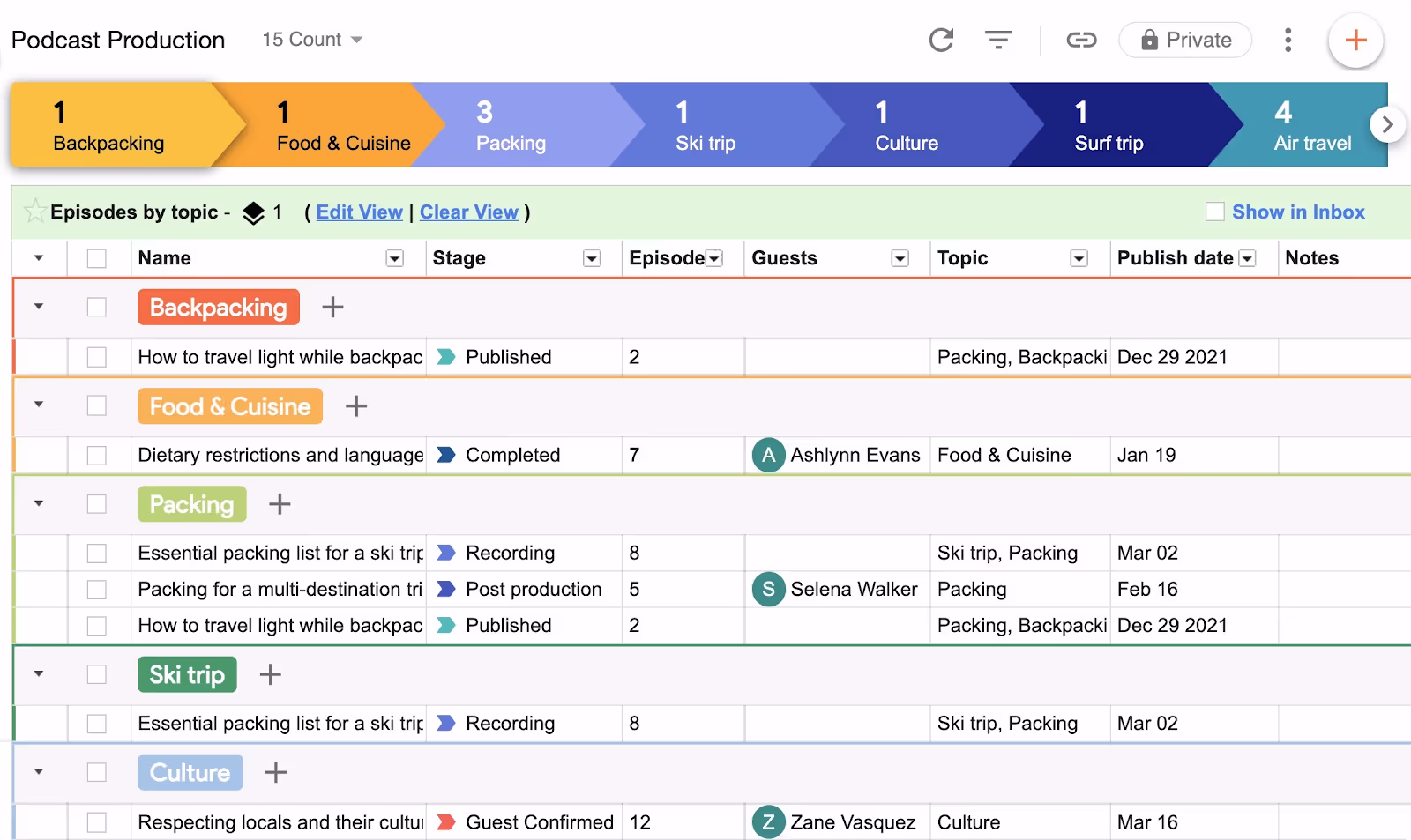The width and height of the screenshot is (1411, 840).
Task: Check the Dietary restrictions row checkbox
Action: pyautogui.click(x=97, y=455)
